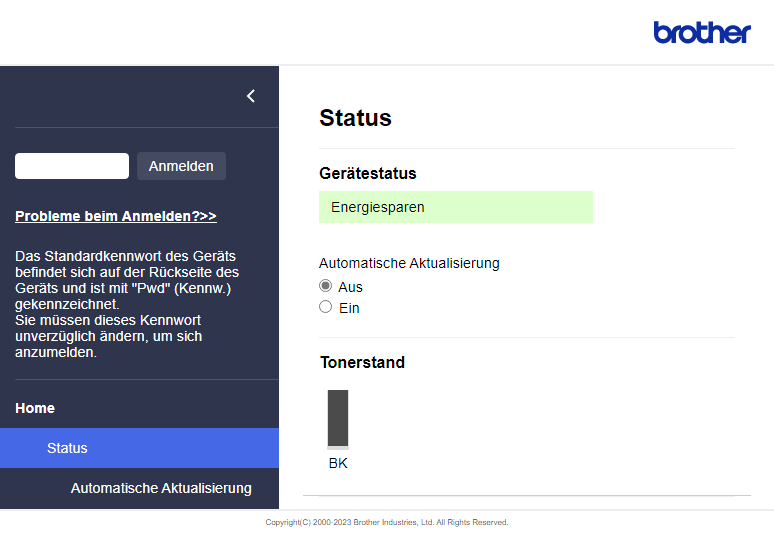The width and height of the screenshot is (774, 533).
Task: Open the Home menu item
Action: [x=35, y=408]
